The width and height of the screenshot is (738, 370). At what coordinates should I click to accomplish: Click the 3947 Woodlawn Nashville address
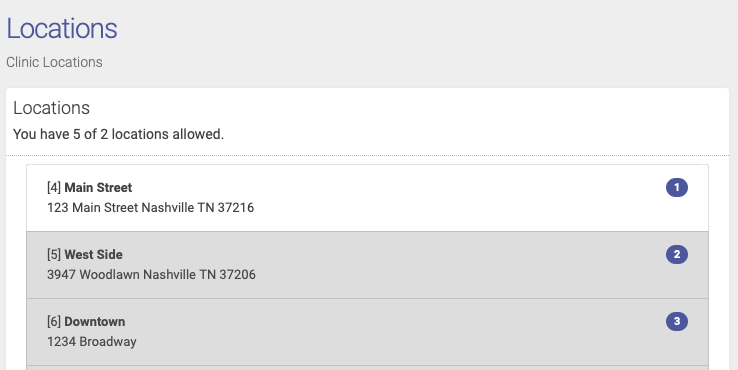pos(152,274)
